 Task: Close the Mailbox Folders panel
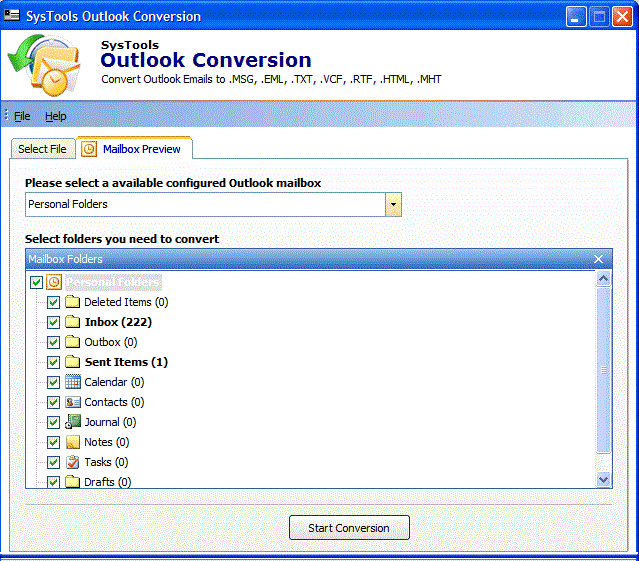click(x=598, y=259)
